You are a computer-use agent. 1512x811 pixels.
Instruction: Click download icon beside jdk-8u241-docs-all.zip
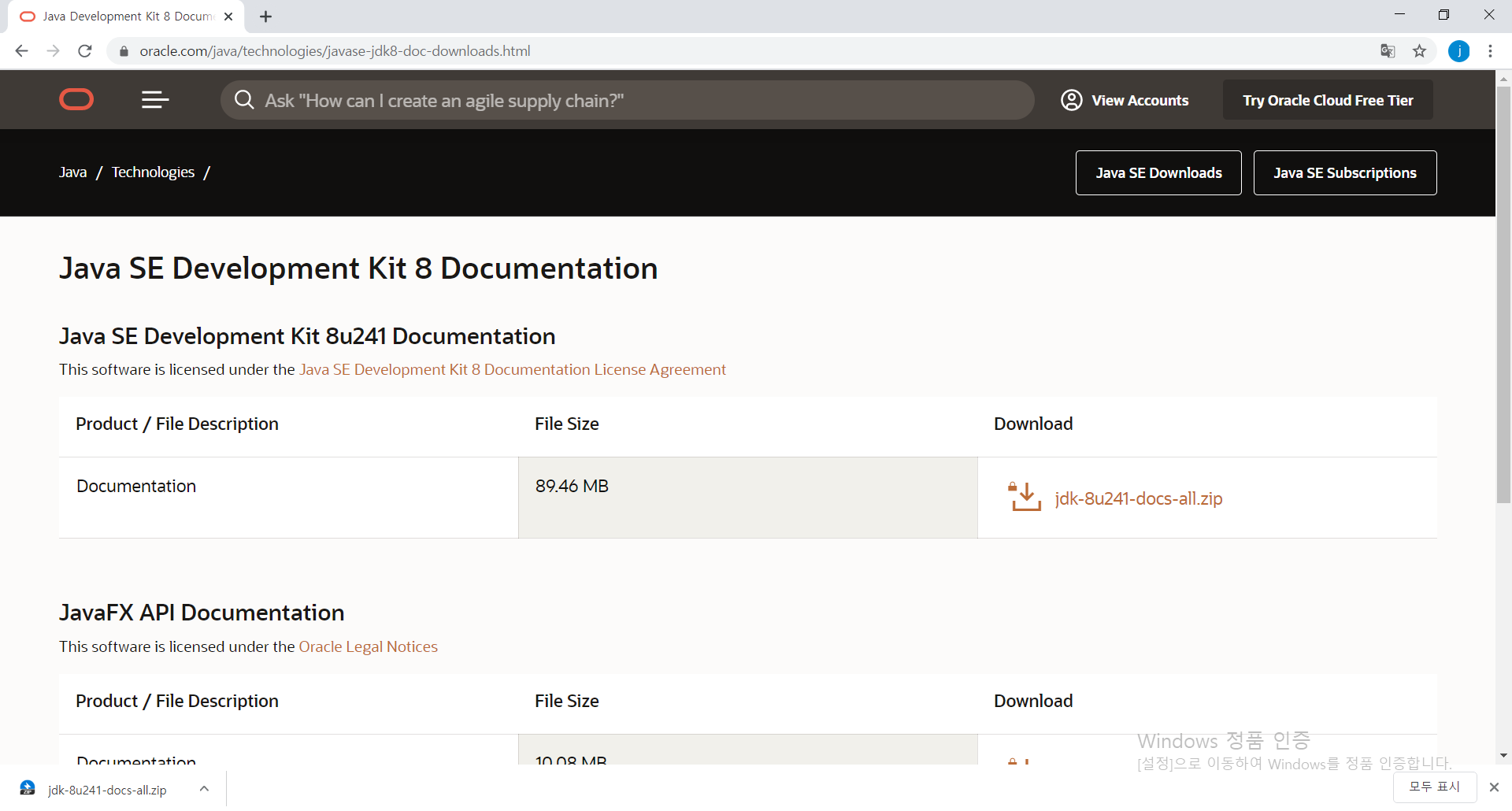tap(1025, 497)
